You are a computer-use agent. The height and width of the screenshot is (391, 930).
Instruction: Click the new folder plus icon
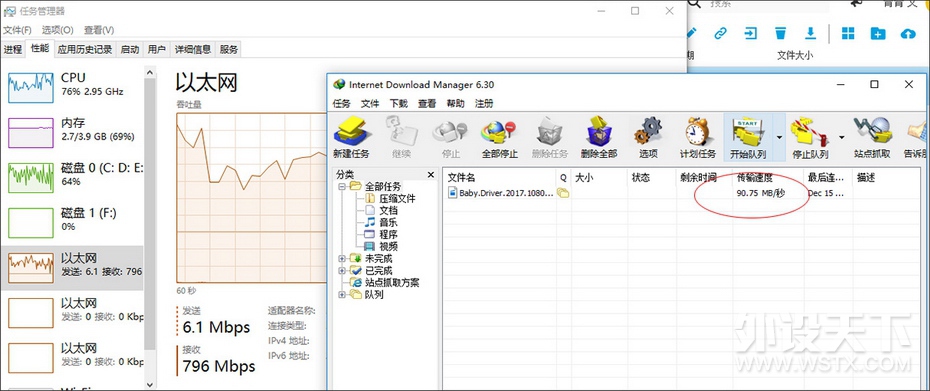point(878,33)
